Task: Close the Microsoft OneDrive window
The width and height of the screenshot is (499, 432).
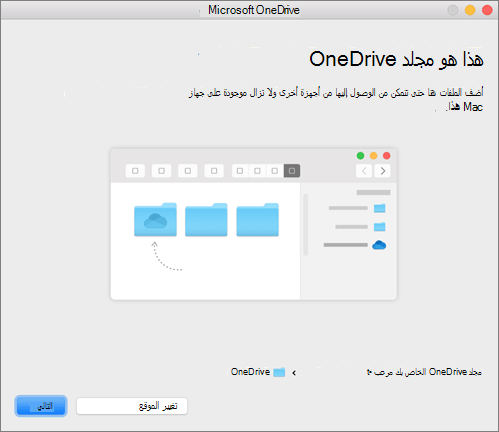Action: point(487,10)
